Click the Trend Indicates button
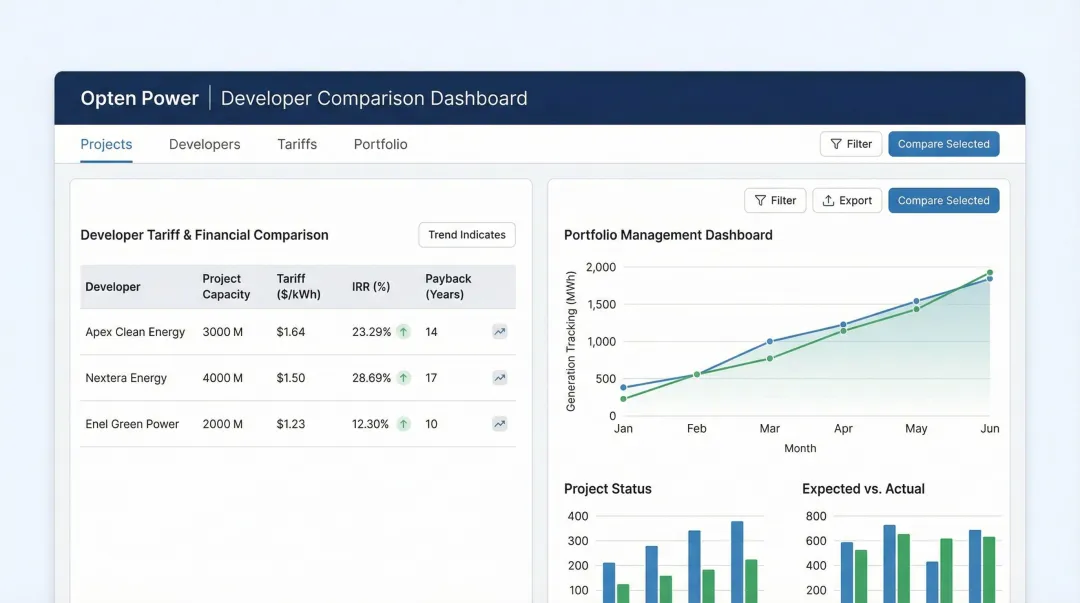This screenshot has height=603, width=1080. coord(466,234)
